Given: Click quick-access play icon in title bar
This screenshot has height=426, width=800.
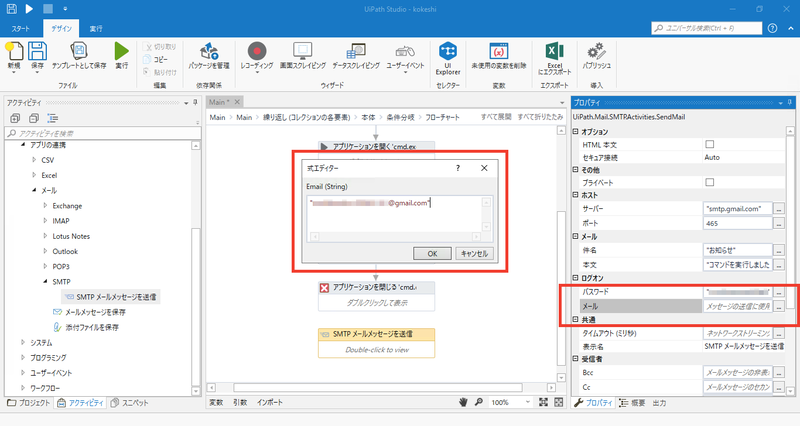Looking at the screenshot, I should (x=29, y=9).
